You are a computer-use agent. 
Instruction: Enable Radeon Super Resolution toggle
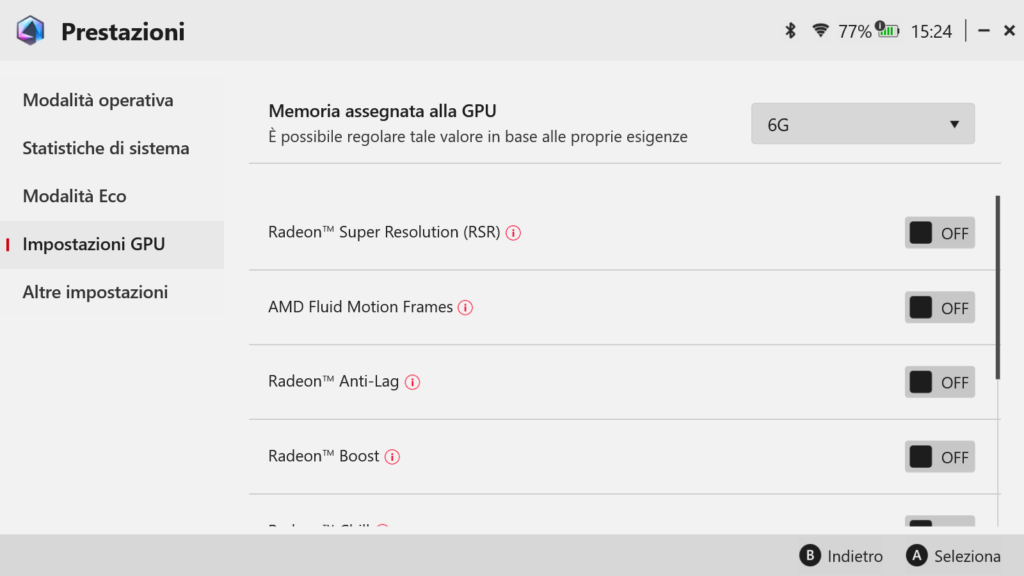coord(939,233)
